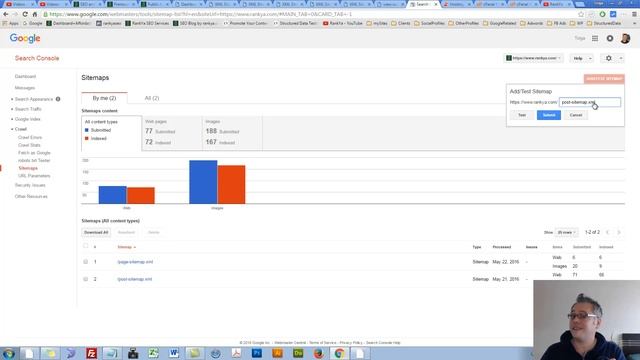
Task: Tick the select-all checkbox in sitemap table header
Action: [x=85, y=246]
